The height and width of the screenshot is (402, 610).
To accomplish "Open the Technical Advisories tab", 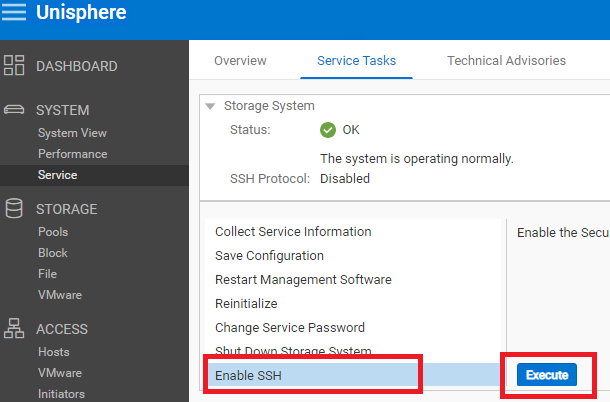I will tap(506, 61).
